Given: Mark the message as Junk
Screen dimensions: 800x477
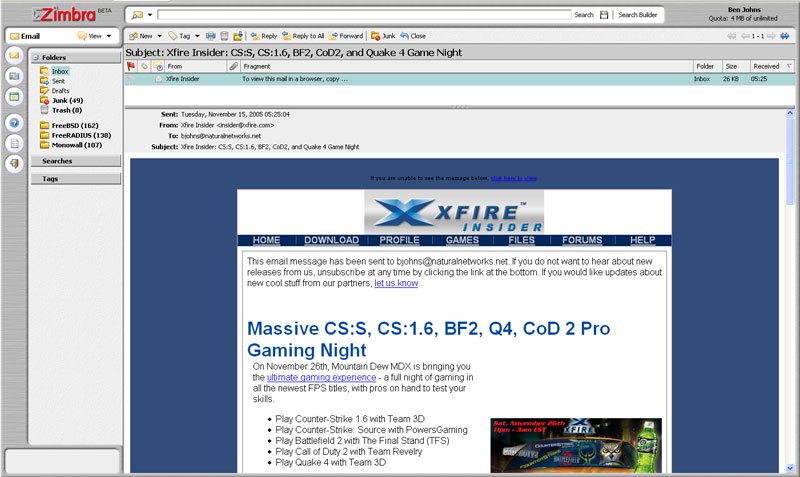Looking at the screenshot, I should coord(383,36).
